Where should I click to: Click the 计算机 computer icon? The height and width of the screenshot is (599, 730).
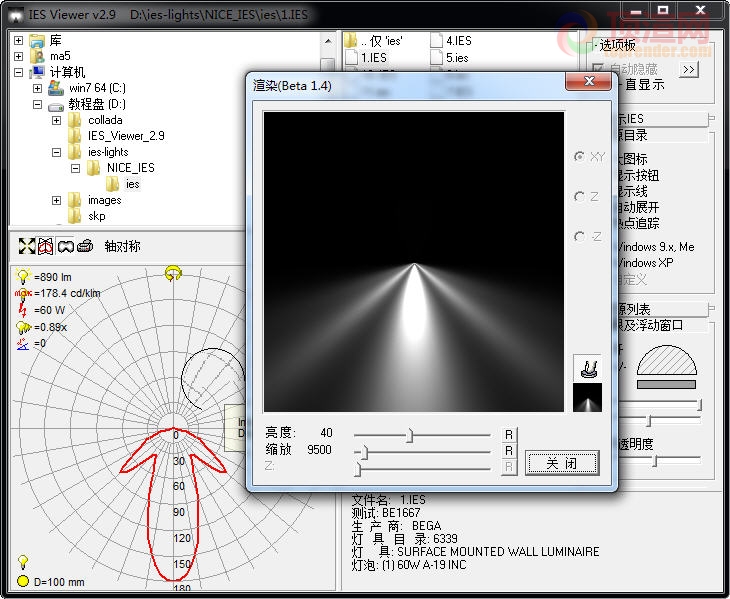click(37, 72)
